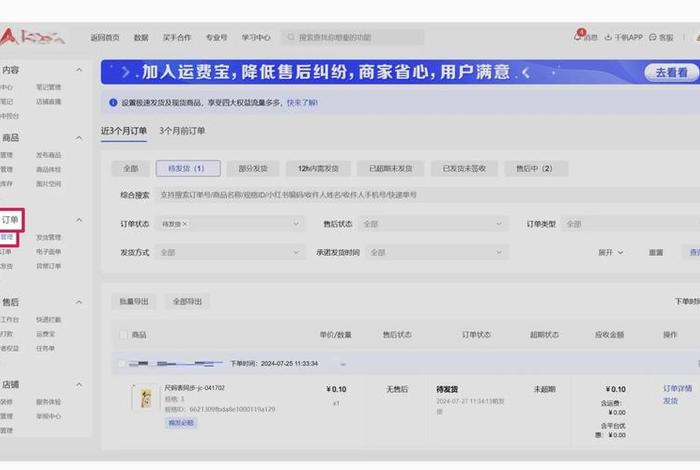Collapse the 售后 sidebar section
This screenshot has height=470, width=700.
coord(79,302)
